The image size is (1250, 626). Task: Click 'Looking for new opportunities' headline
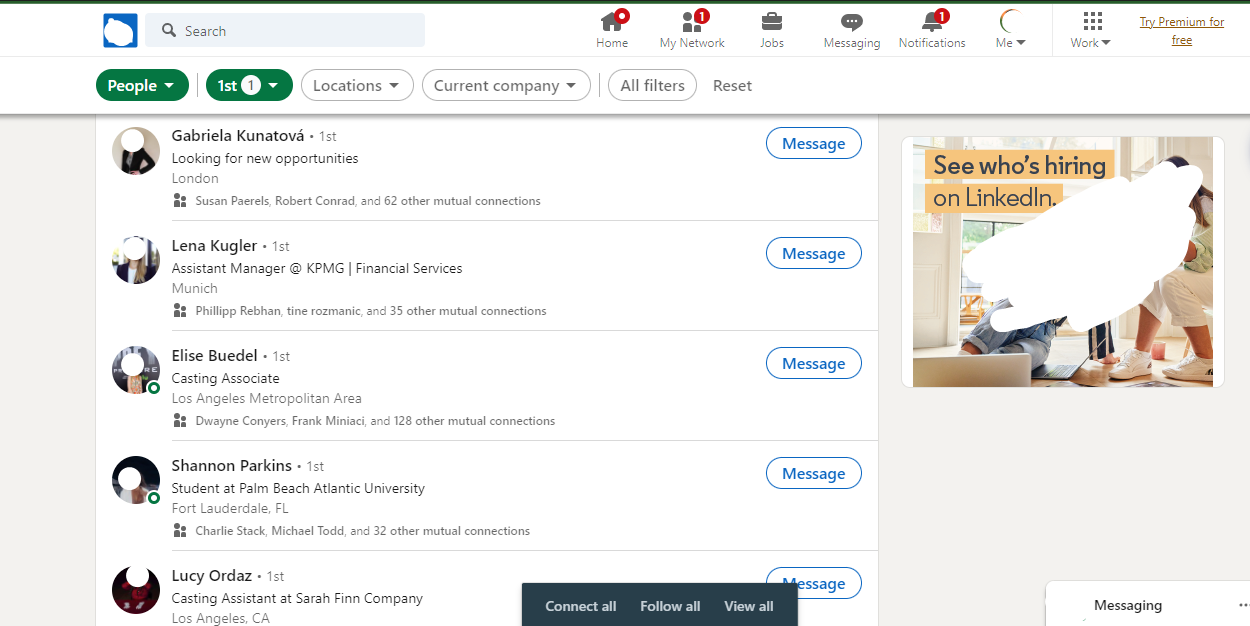pyautogui.click(x=265, y=158)
